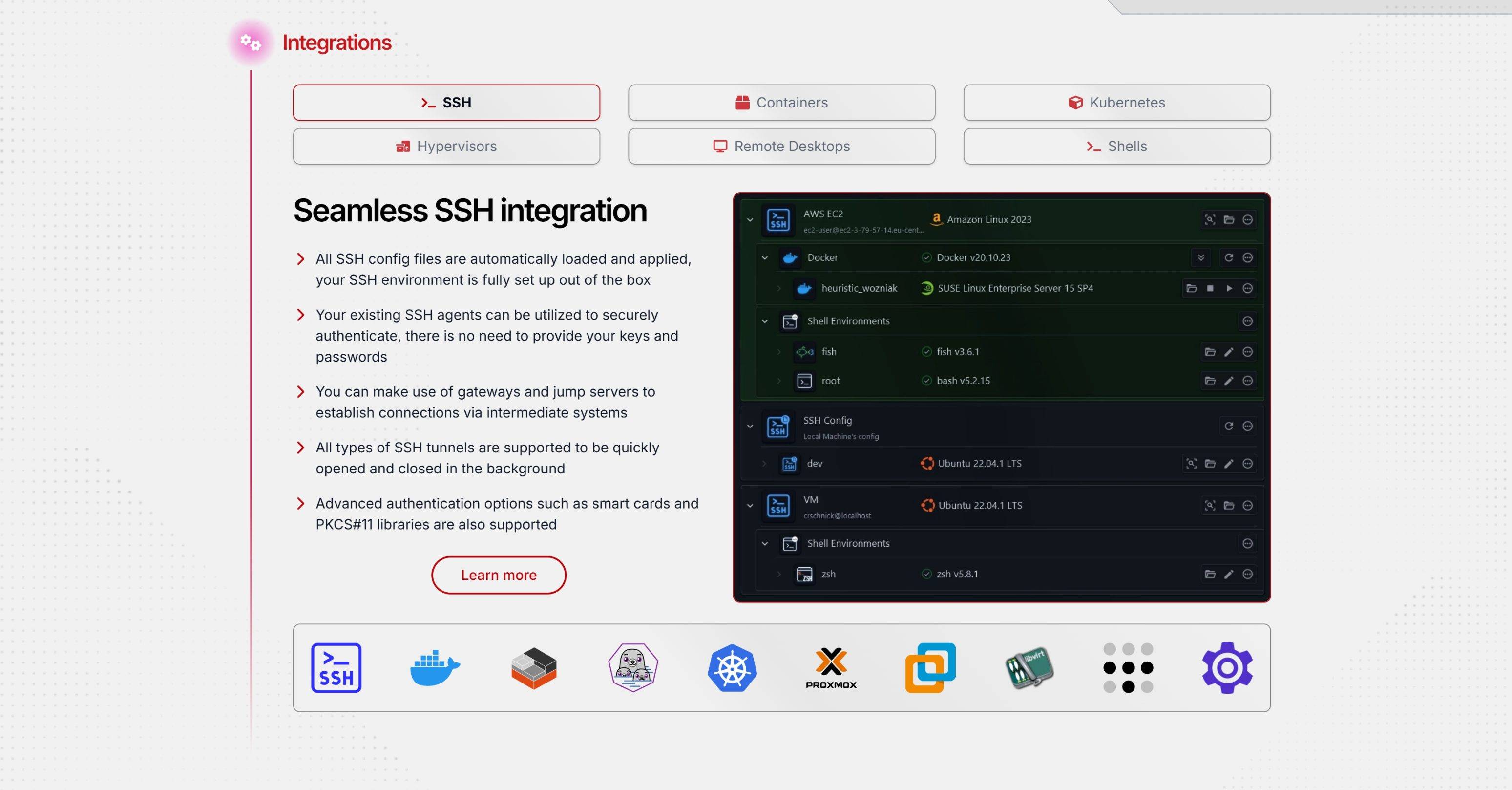This screenshot has width=1512, height=790.
Task: Expand the dev SSH config entry
Action: click(764, 464)
